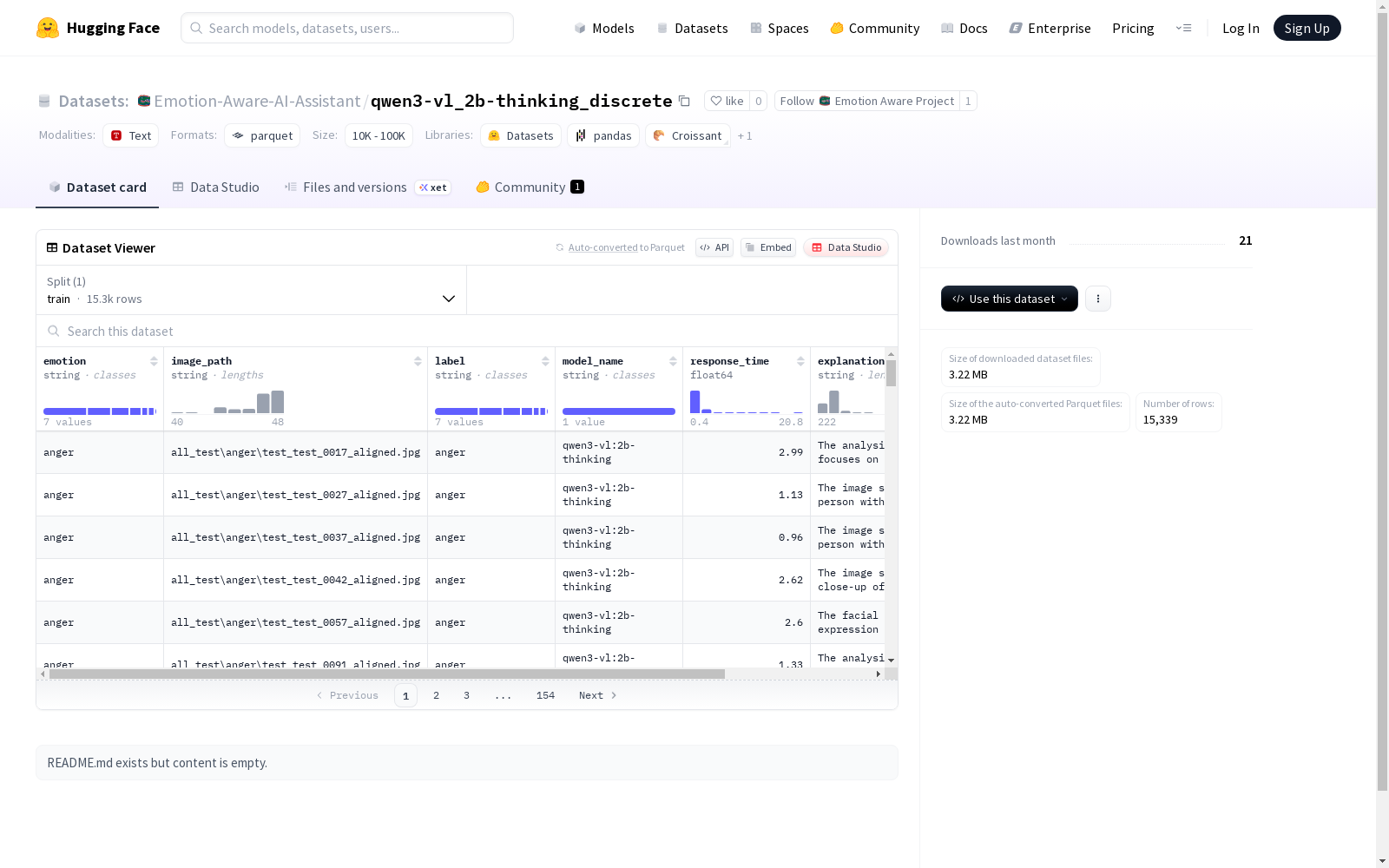The image size is (1389, 868).
Task: Sort the model_name column using its sort icon
Action: pyautogui.click(x=673, y=361)
